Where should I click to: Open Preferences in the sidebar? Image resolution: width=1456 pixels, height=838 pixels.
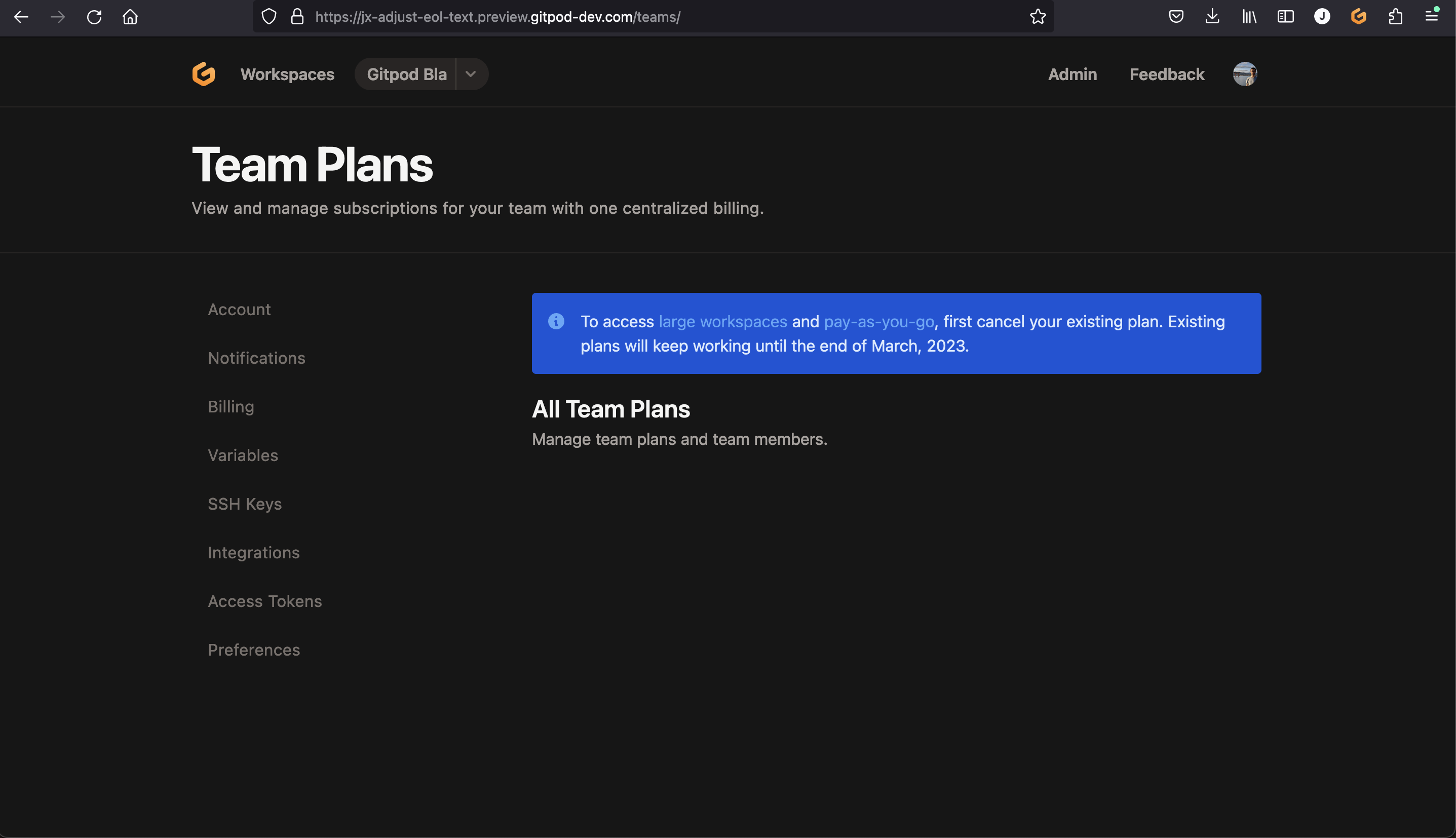tap(254, 650)
